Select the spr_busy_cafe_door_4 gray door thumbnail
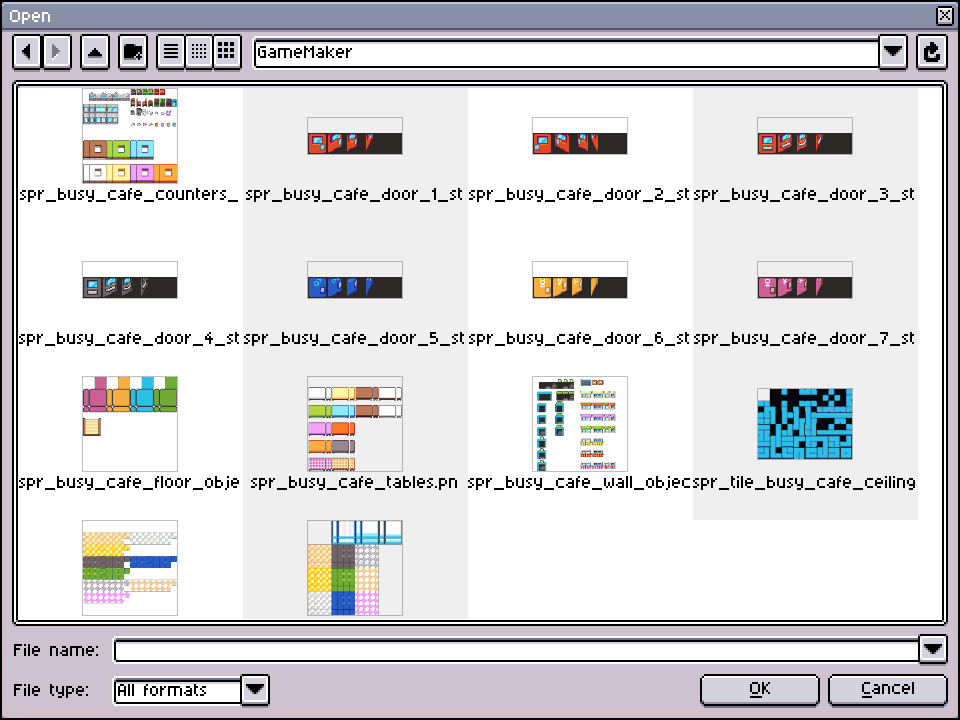The image size is (960, 720). pos(130,280)
